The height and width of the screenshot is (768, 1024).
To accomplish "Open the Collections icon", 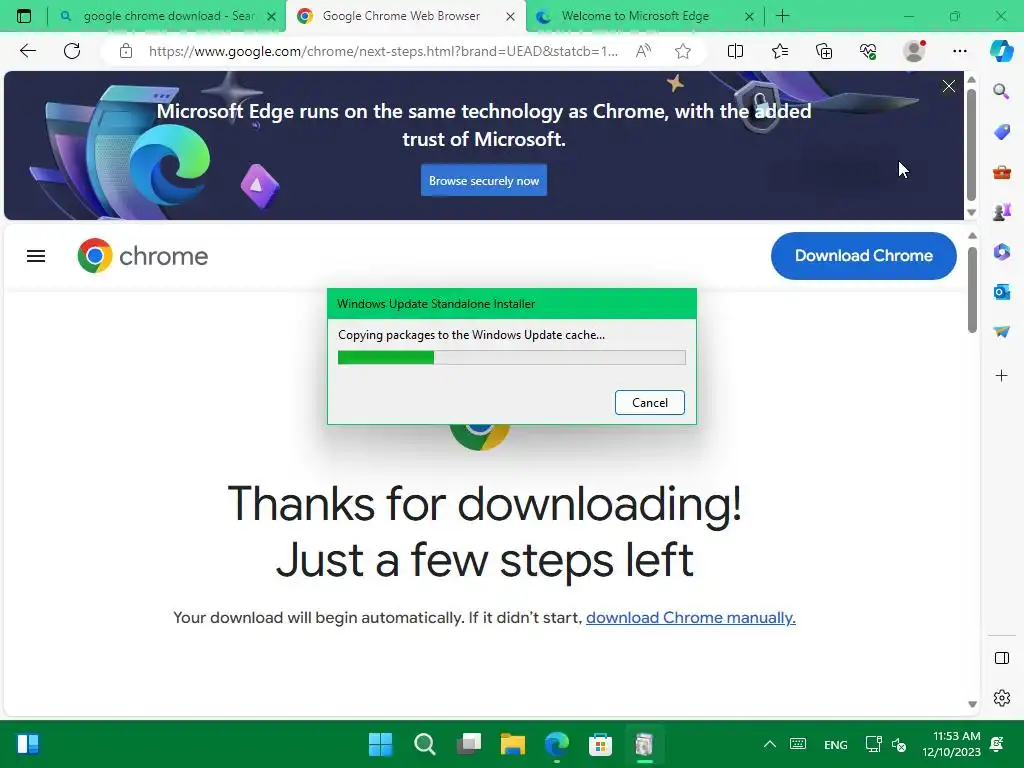I will pos(824,51).
